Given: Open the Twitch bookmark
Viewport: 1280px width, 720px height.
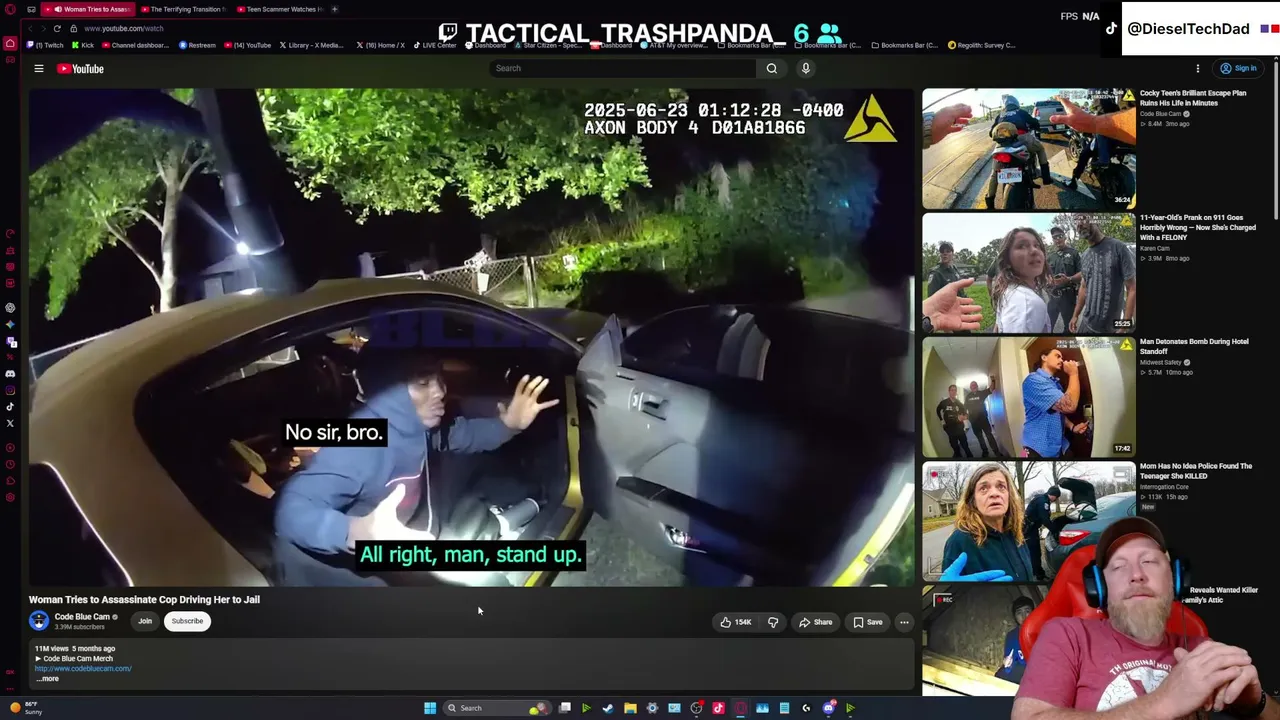Looking at the screenshot, I should pyautogui.click(x=46, y=45).
